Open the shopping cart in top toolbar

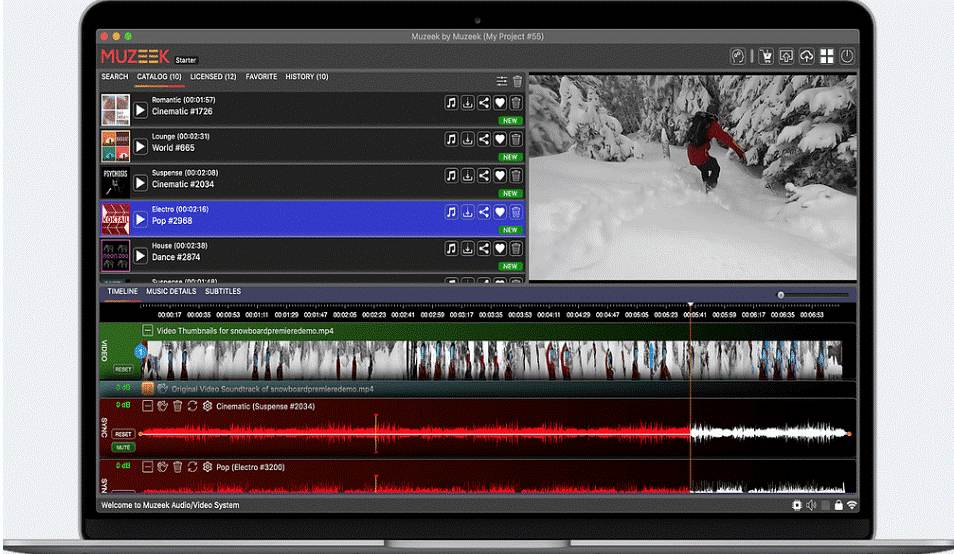click(766, 57)
